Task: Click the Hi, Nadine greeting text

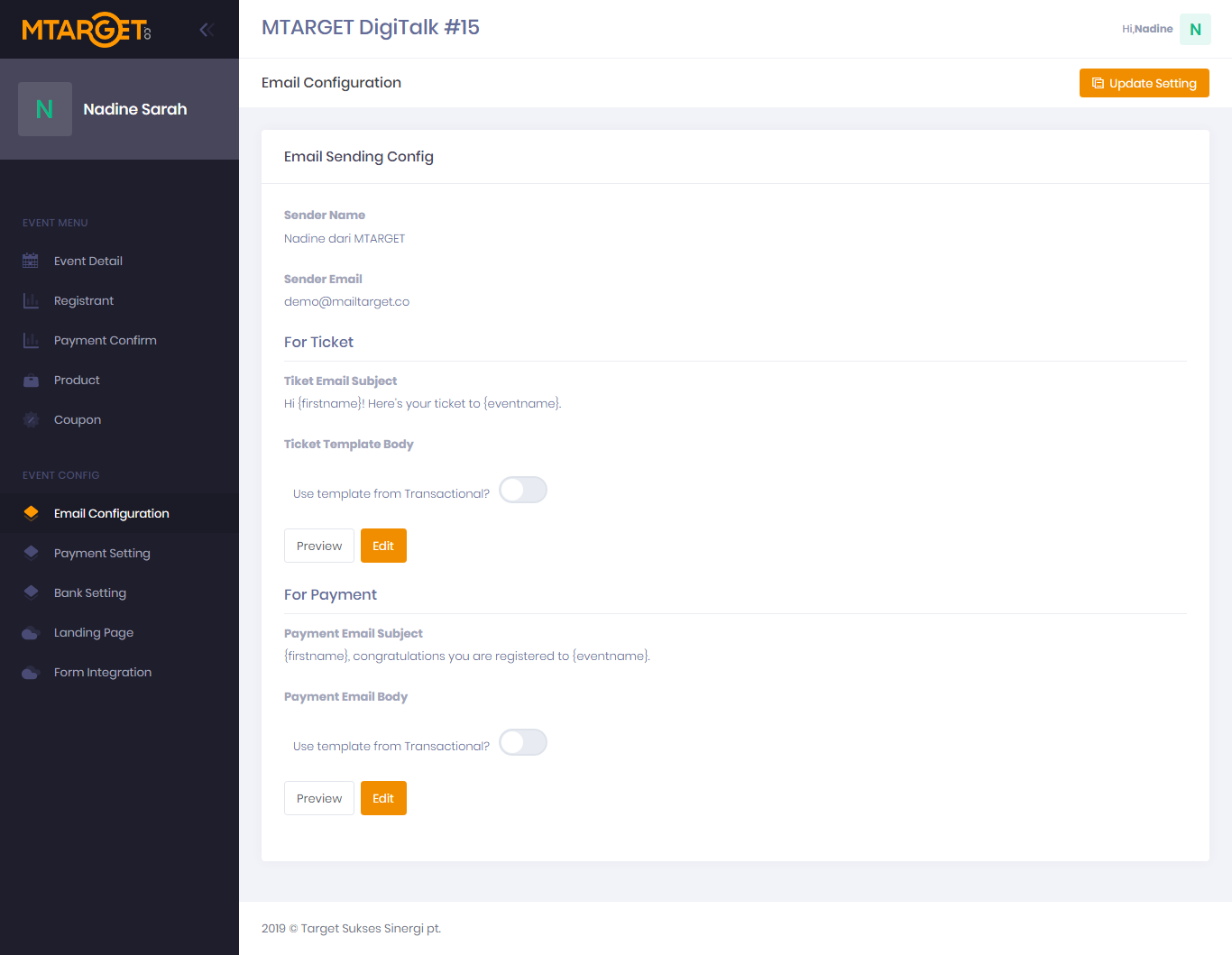Action: click(1147, 29)
